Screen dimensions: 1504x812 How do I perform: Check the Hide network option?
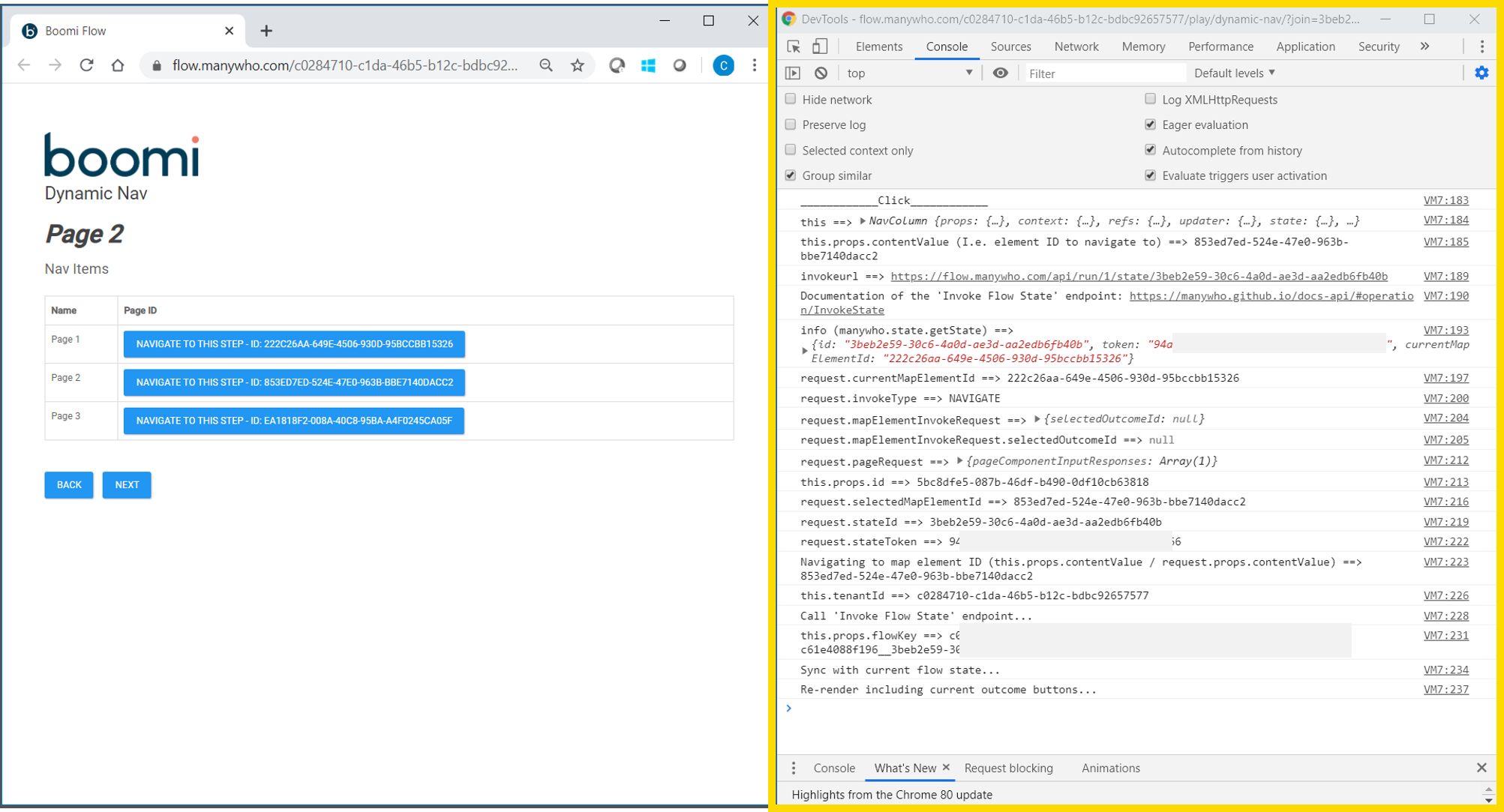coord(791,99)
